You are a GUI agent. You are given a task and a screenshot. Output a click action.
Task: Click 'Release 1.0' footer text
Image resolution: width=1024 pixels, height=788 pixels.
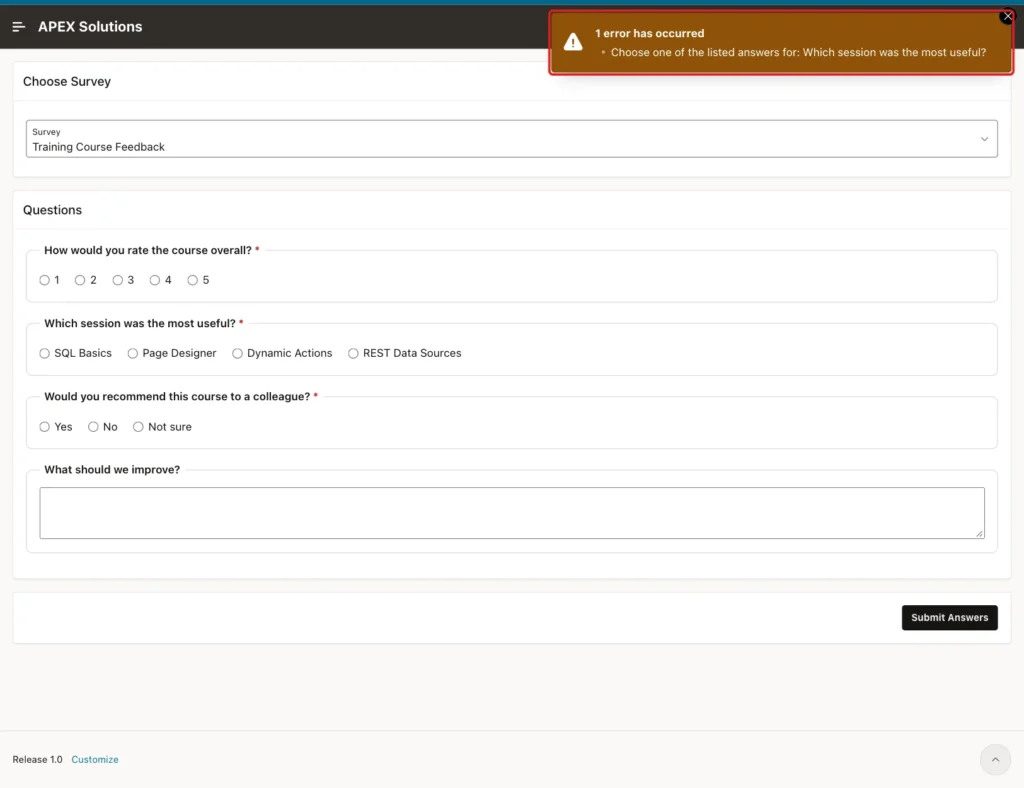(37, 759)
